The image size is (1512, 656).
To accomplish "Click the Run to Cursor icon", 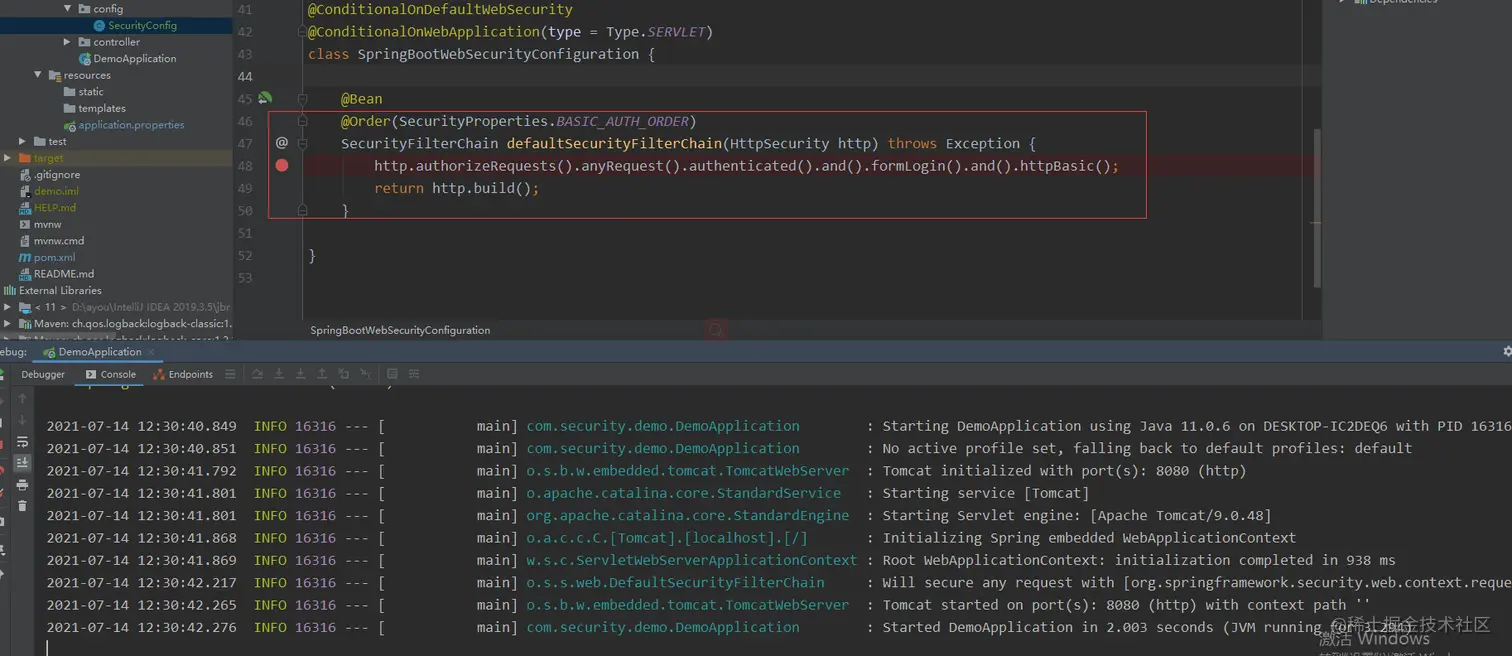I will (x=365, y=374).
